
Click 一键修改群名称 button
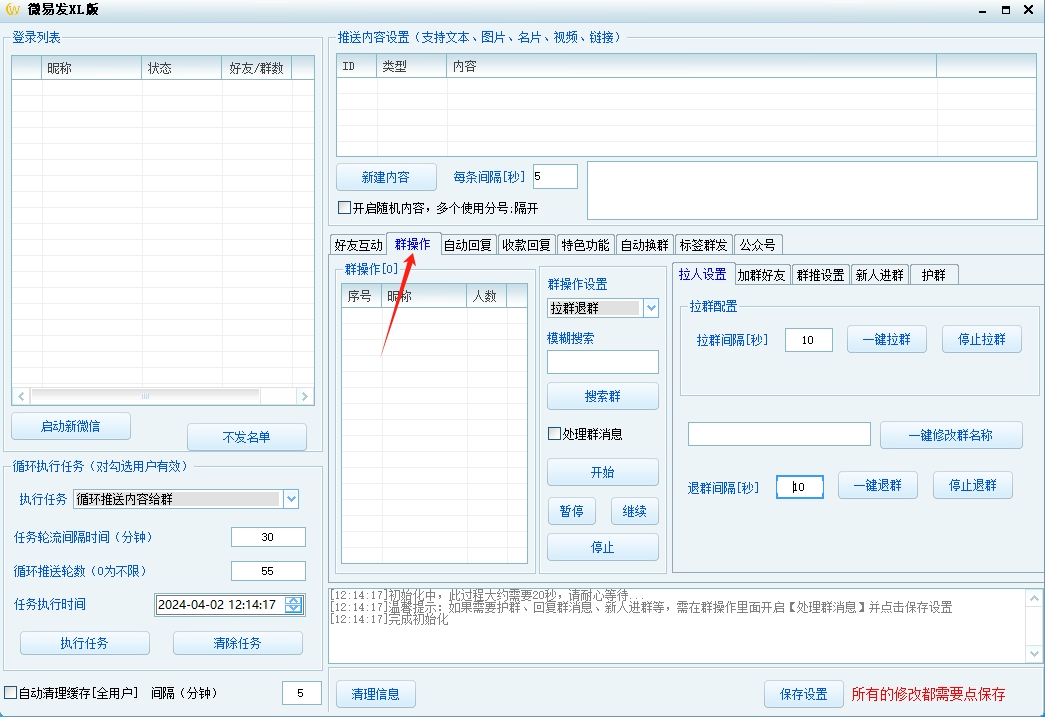(951, 435)
